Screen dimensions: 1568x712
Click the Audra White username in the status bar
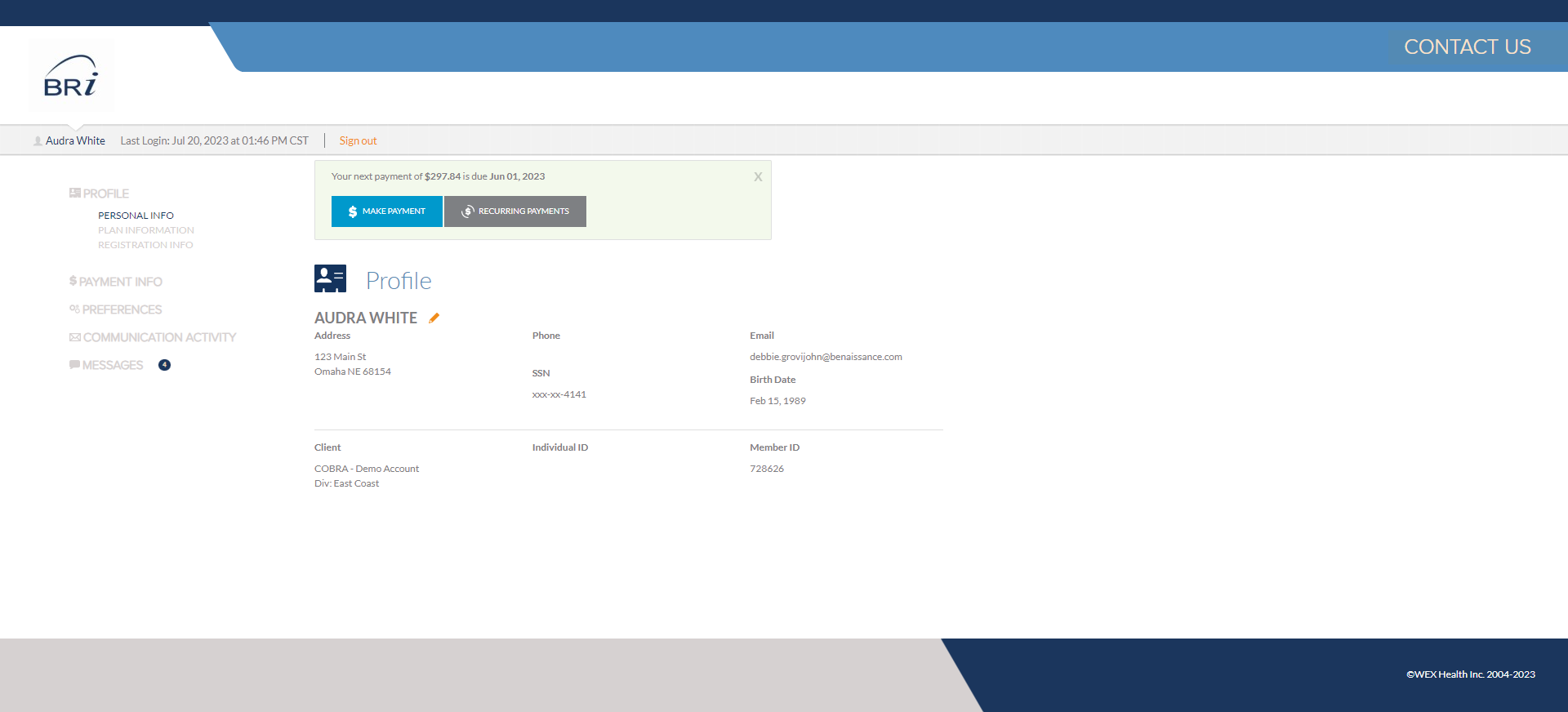click(75, 140)
